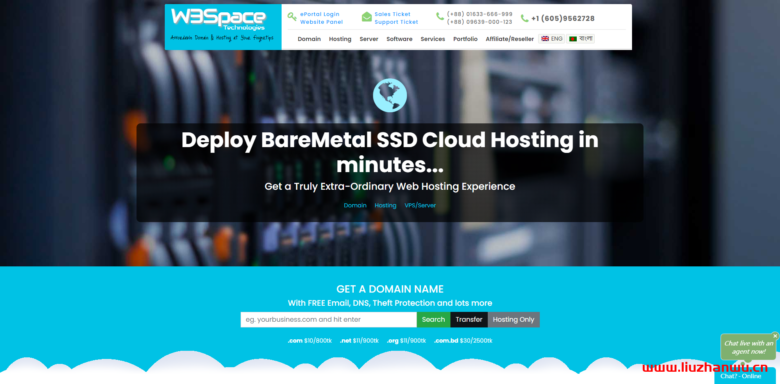Click the phone icon beside +1 (605)9562728
Screen dimensions: 780x384
tap(524, 18)
